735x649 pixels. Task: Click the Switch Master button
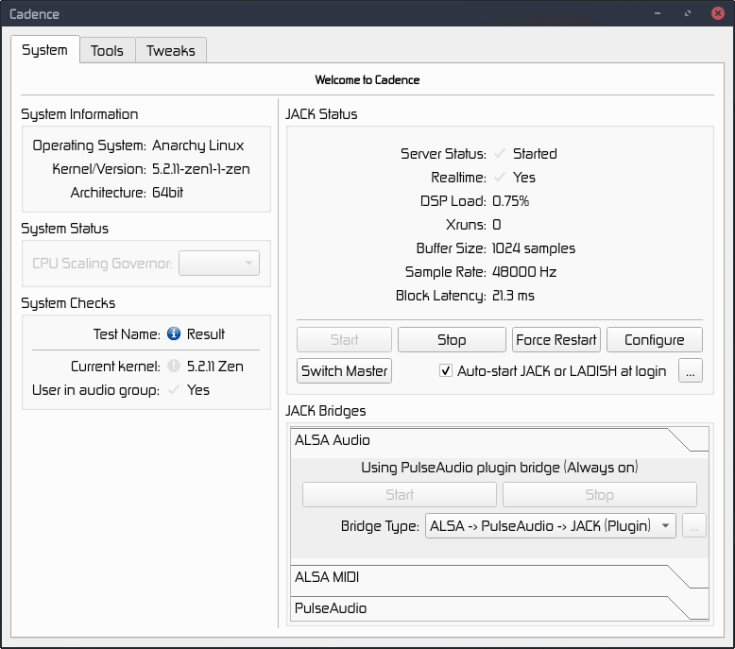pyautogui.click(x=345, y=371)
